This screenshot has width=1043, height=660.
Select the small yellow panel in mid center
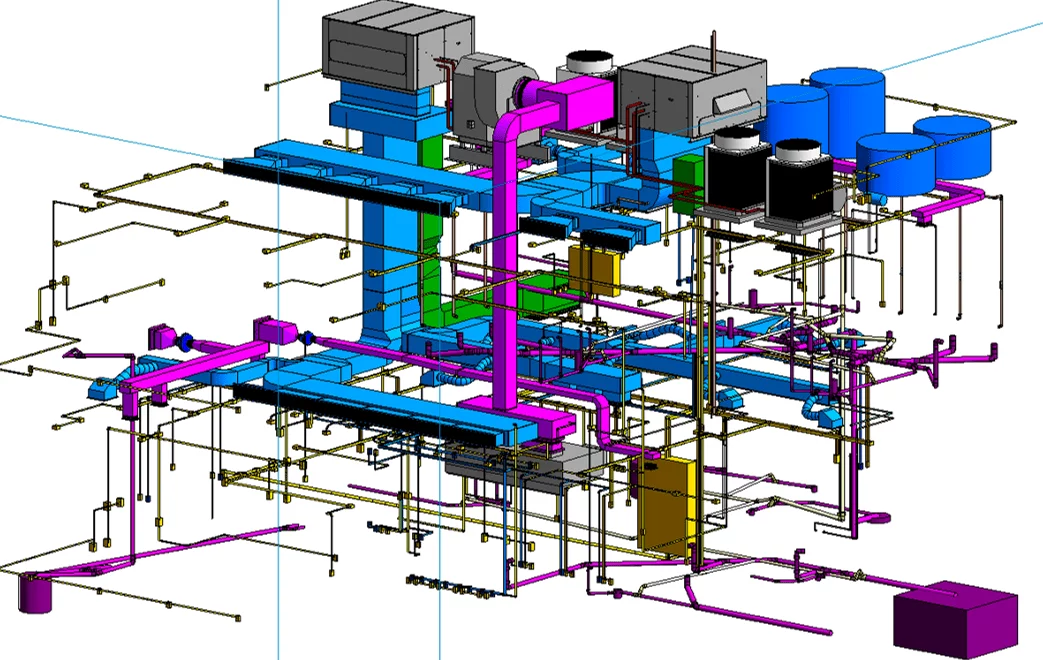pyautogui.click(x=595, y=270)
